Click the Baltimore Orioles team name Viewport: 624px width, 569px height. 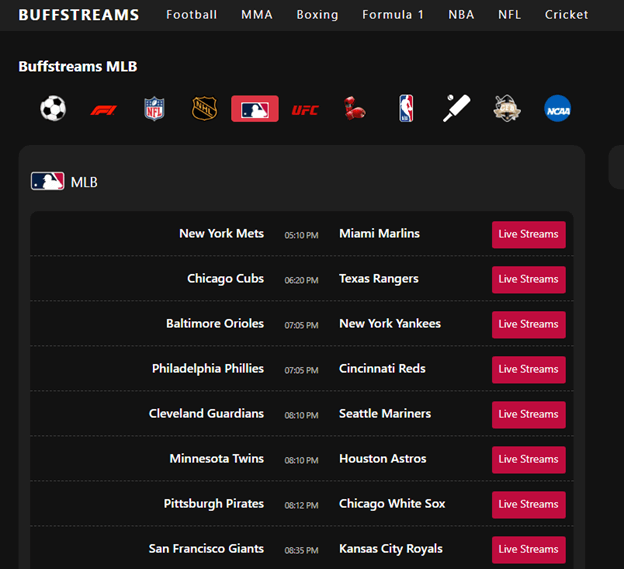coord(215,323)
